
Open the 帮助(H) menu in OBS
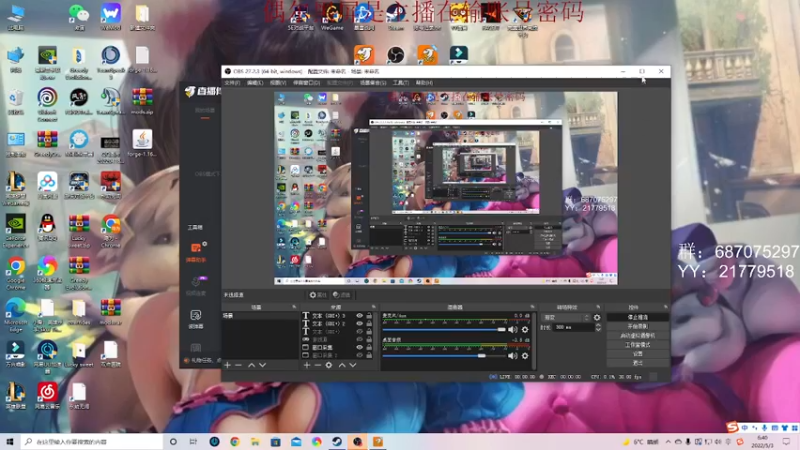point(424,83)
